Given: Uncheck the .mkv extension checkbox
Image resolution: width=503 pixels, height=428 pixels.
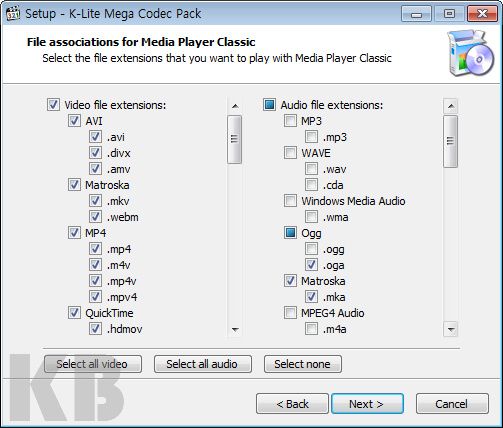Looking at the screenshot, I should click(x=95, y=201).
